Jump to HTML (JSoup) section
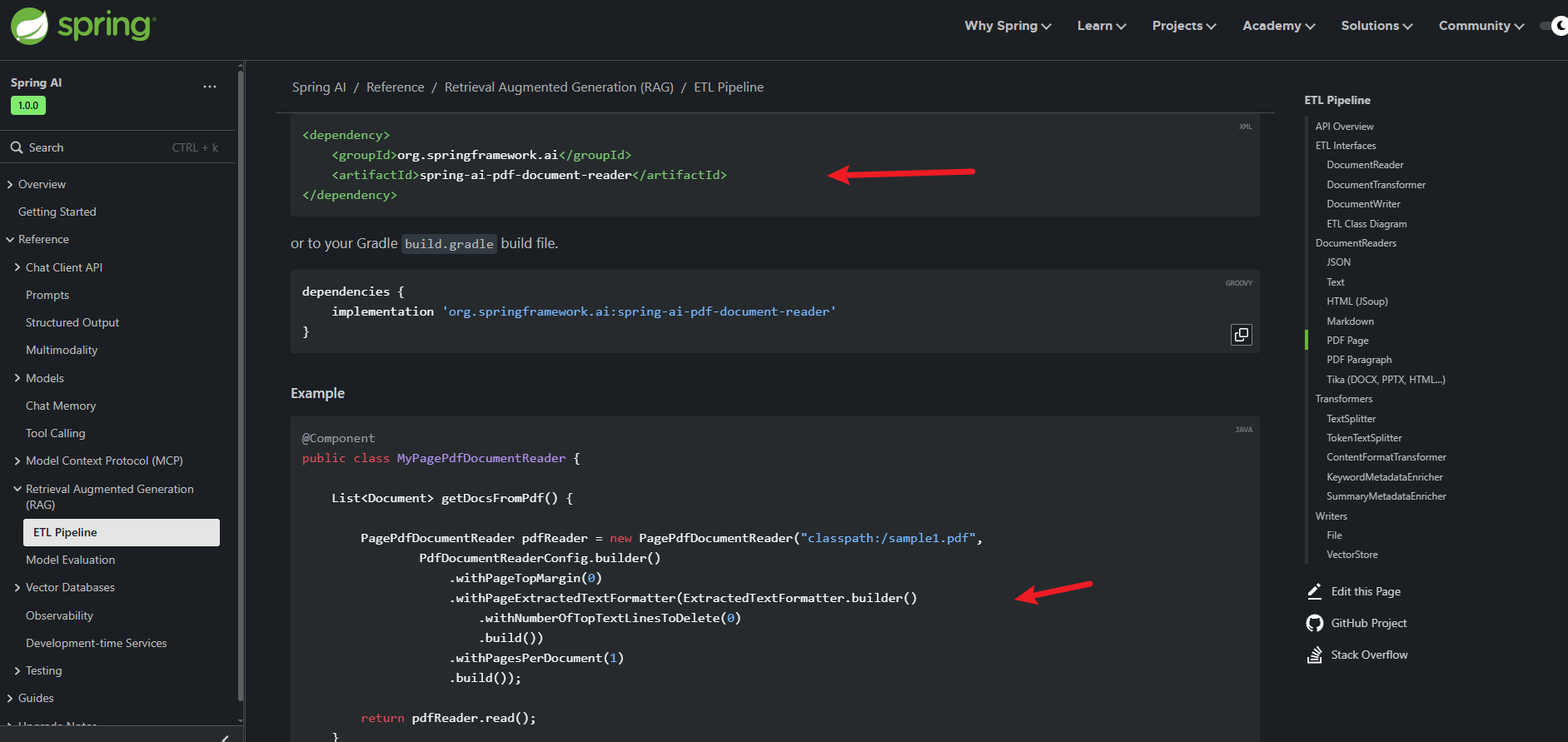Viewport: 1568px width, 742px height. (x=1357, y=301)
